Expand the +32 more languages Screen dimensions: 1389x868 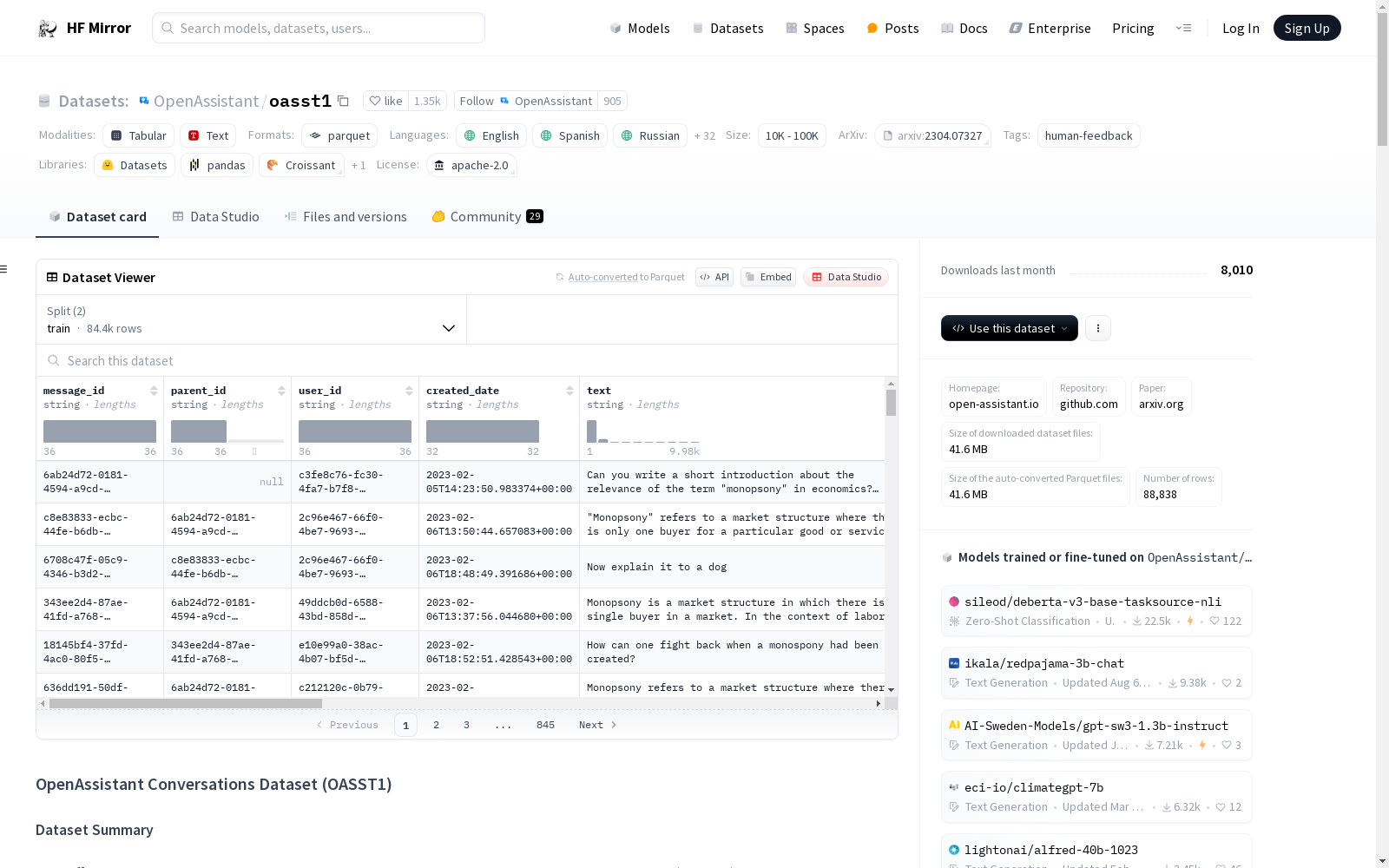[705, 135]
